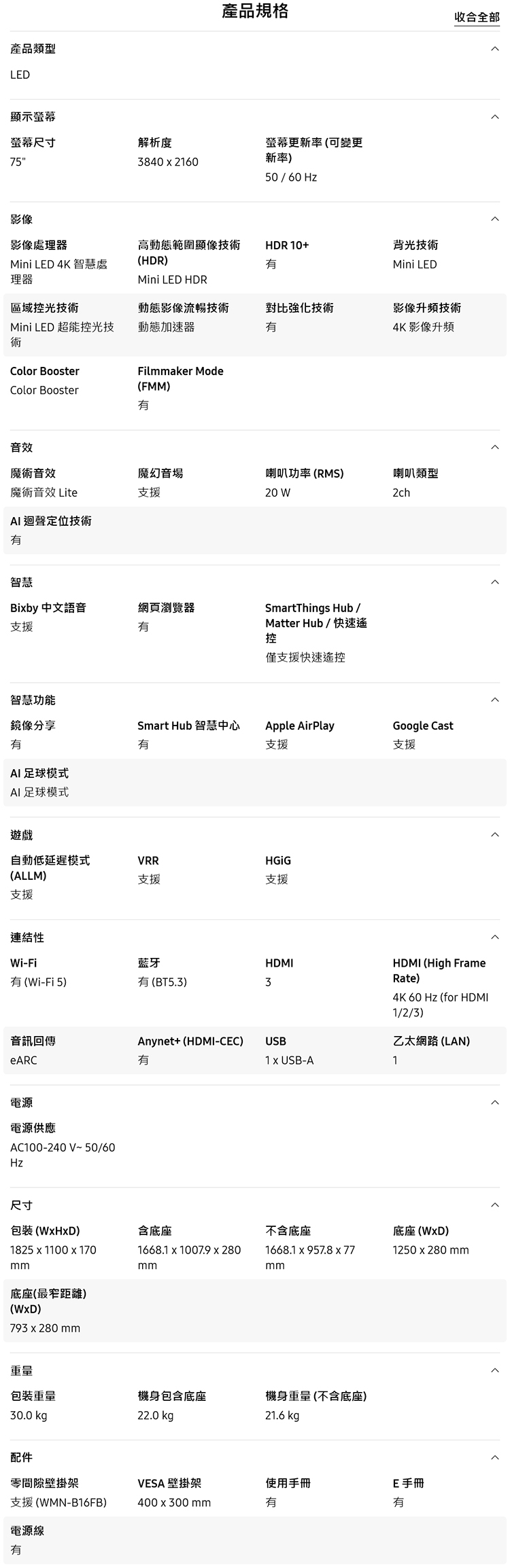Click the 配件 section header title
This screenshot has width=510, height=1568.
(22, 1458)
